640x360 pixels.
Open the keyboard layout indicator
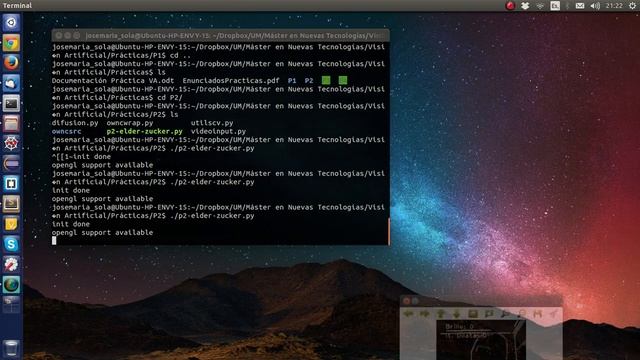[x=555, y=5]
